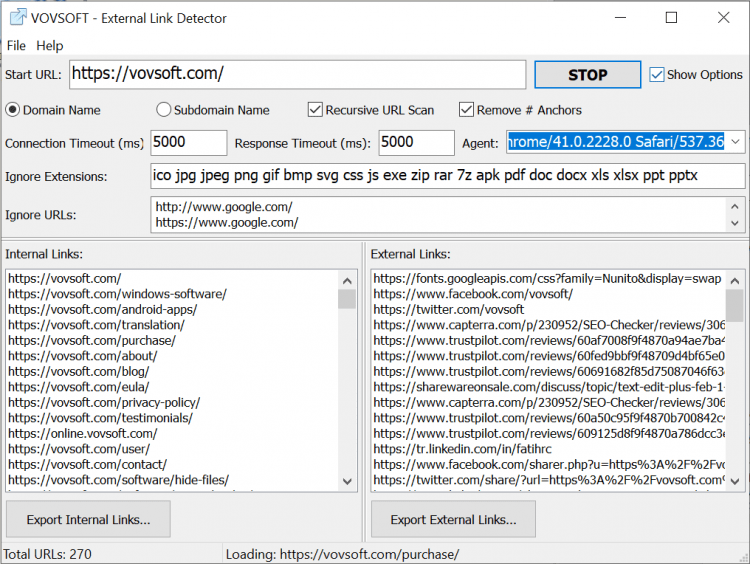750x564 pixels.
Task: Select https://tr.linkedin.com/in/fatihrc external link
Action: coord(462,449)
